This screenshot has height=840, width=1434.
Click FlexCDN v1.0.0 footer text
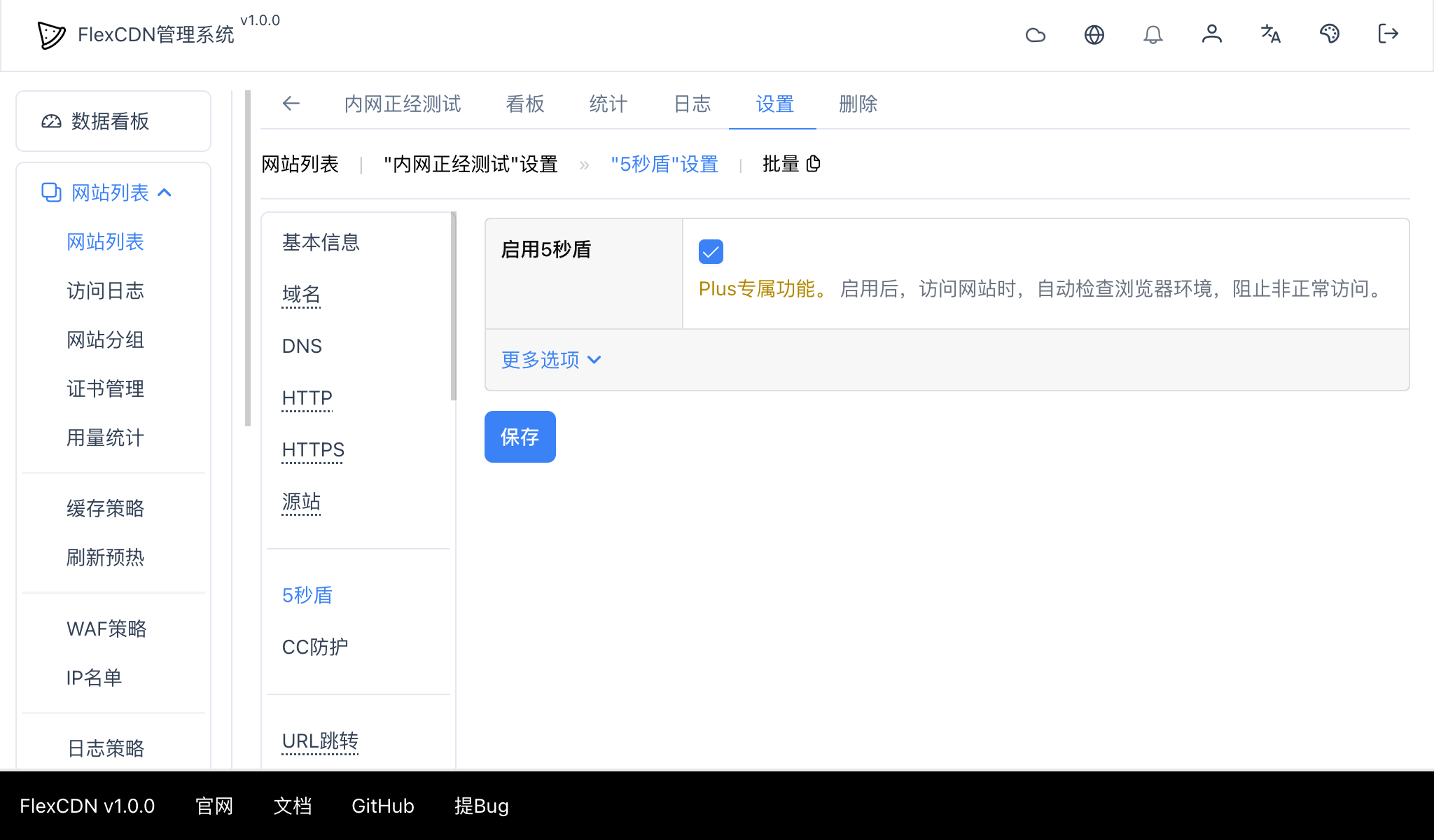click(87, 806)
